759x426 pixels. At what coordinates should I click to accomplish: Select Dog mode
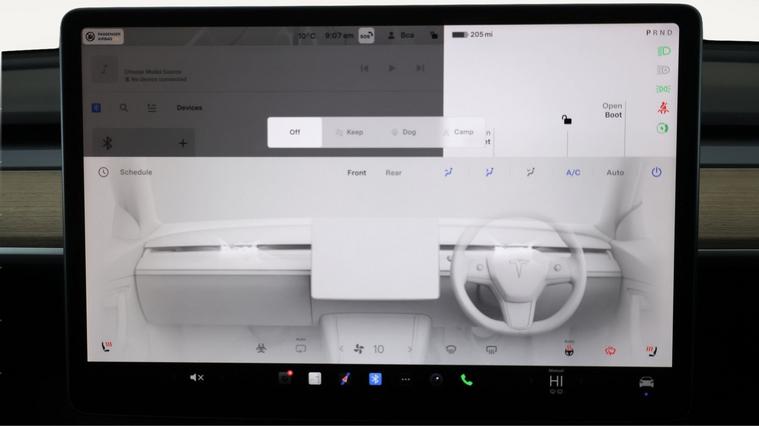click(403, 132)
